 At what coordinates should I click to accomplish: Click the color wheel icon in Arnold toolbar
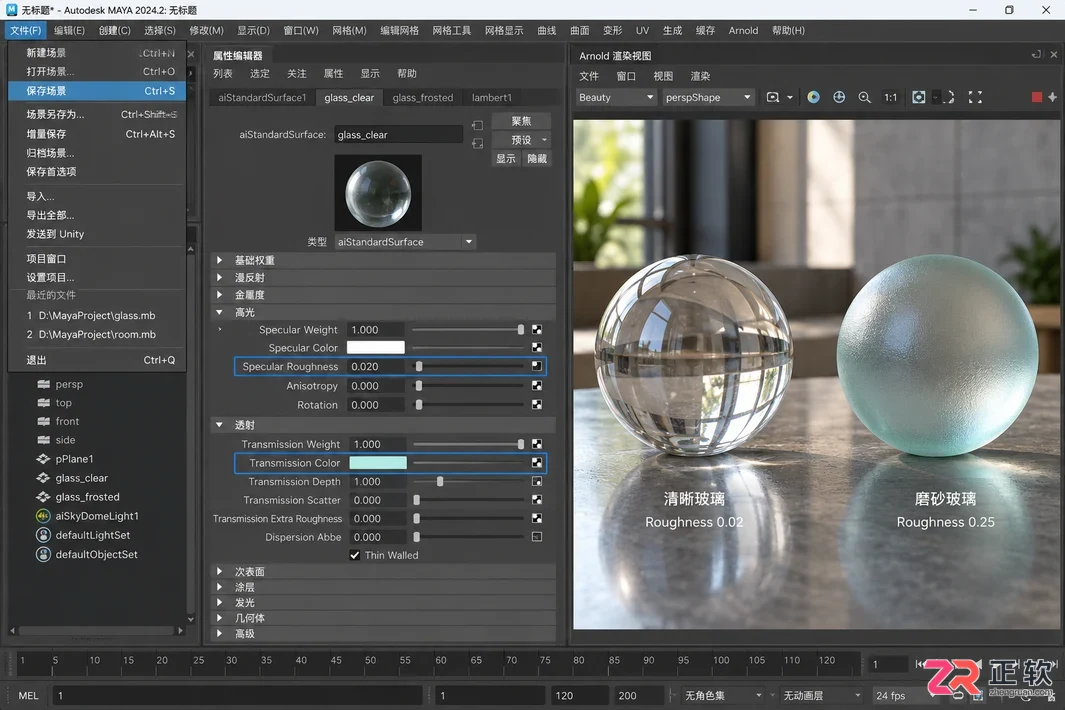tap(813, 97)
